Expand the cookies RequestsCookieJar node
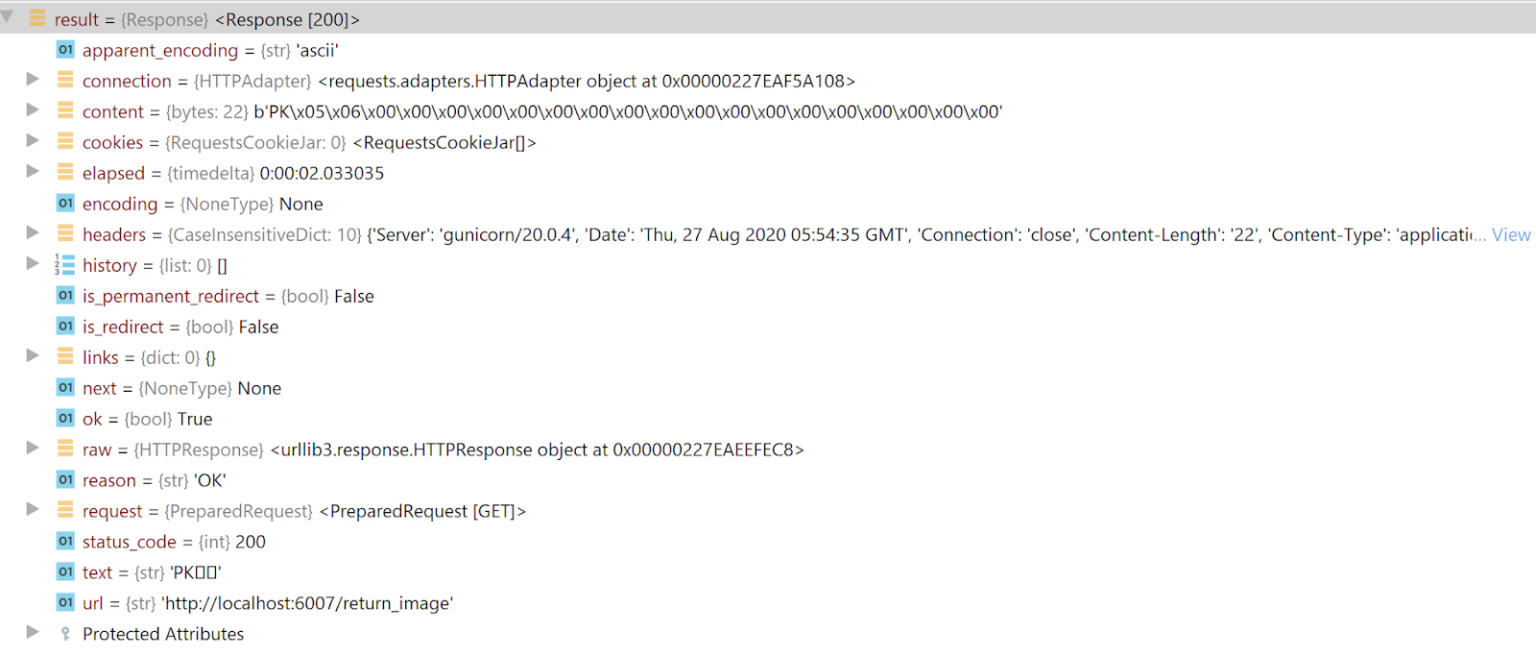Viewport: 1536px width, 656px height. click(33, 141)
